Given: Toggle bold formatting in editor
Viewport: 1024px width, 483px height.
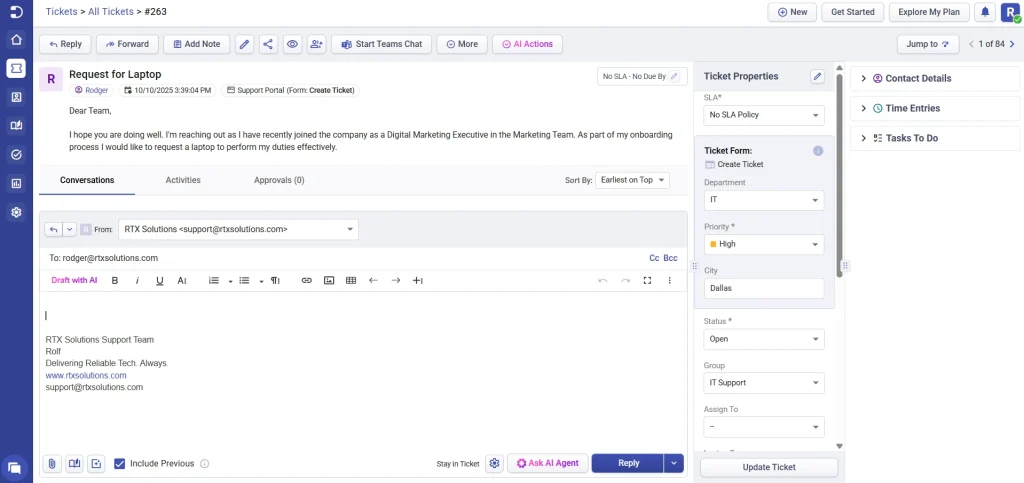Looking at the screenshot, I should (x=115, y=281).
